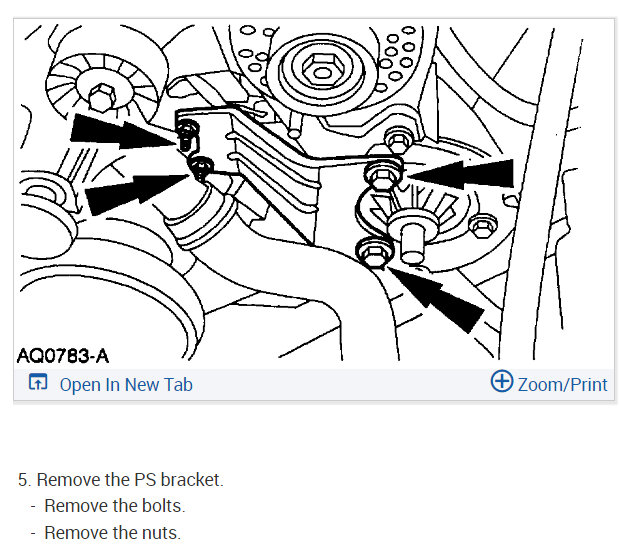The height and width of the screenshot is (554, 619).
Task: Click the Open In New Tab icon
Action: [x=38, y=382]
